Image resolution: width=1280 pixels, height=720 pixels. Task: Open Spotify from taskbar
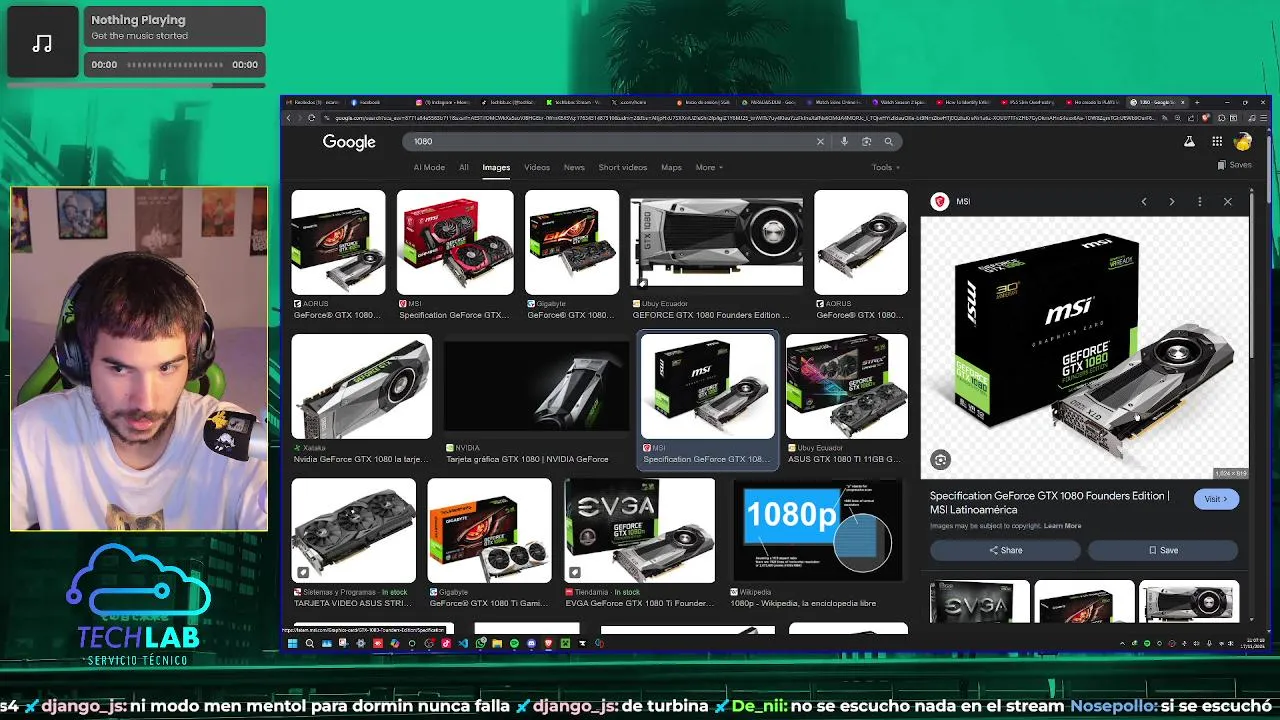pos(514,644)
